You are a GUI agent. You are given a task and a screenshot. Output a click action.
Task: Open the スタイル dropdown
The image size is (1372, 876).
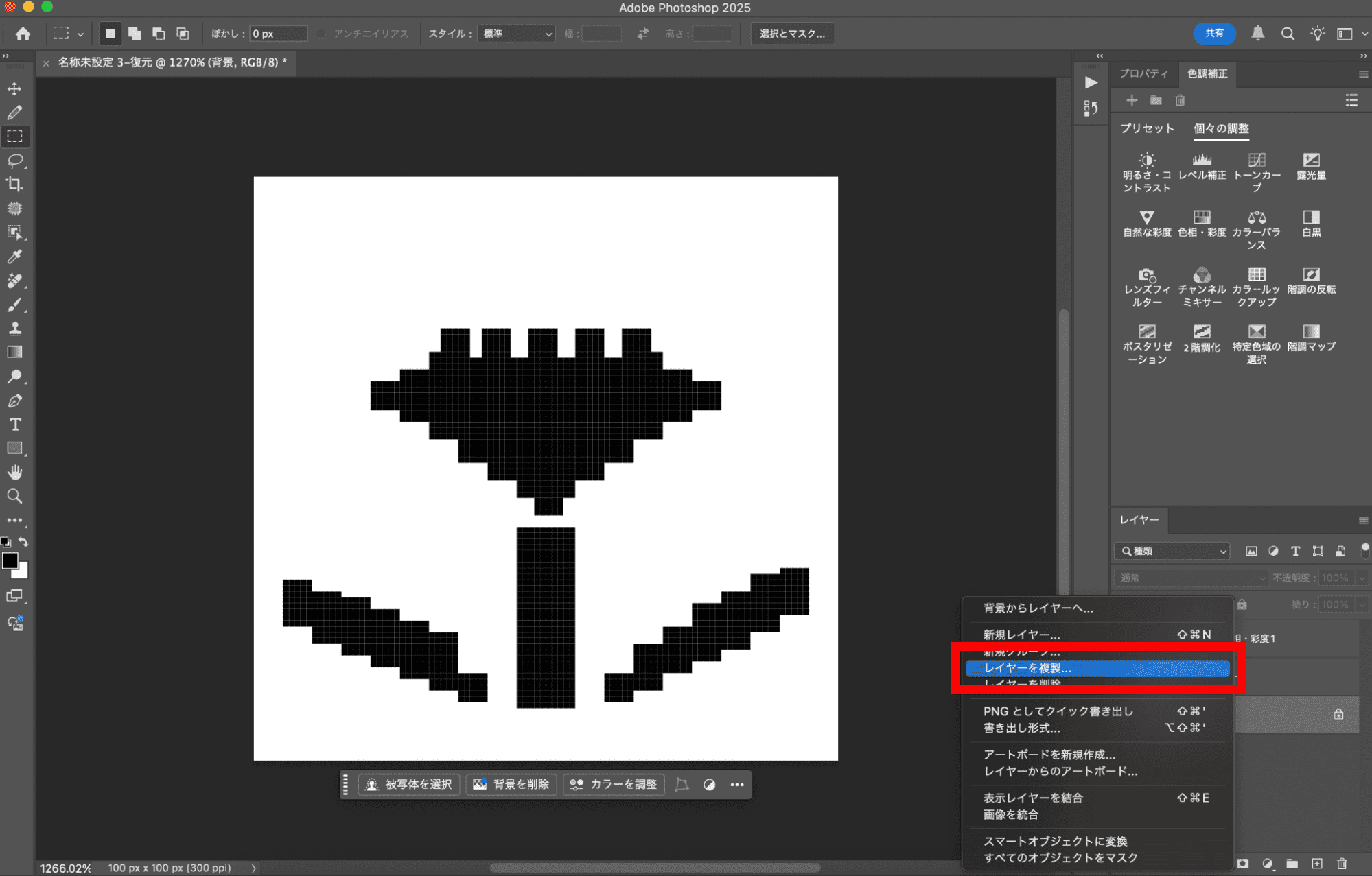(x=516, y=34)
